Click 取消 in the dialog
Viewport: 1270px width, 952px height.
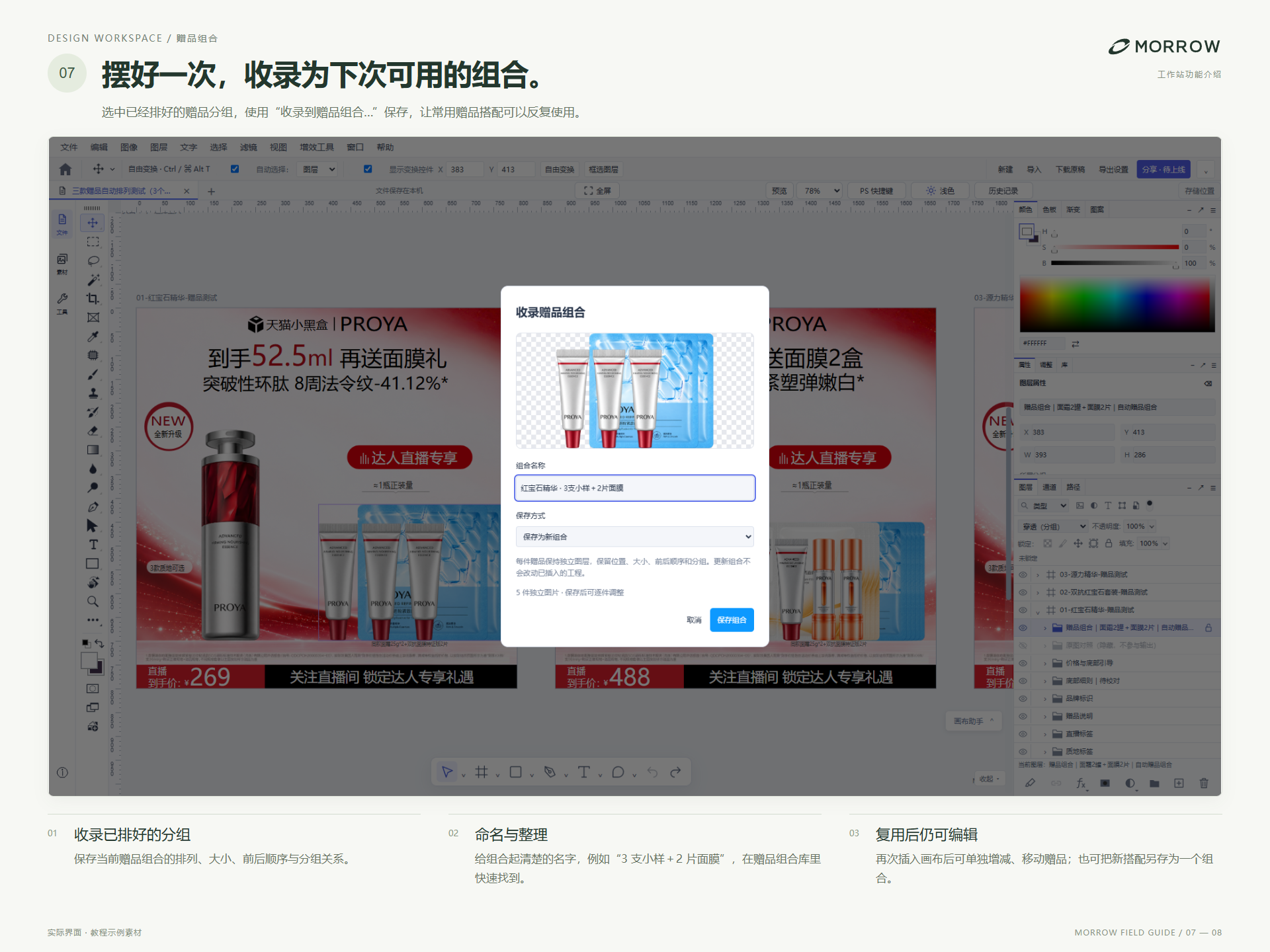click(x=694, y=620)
